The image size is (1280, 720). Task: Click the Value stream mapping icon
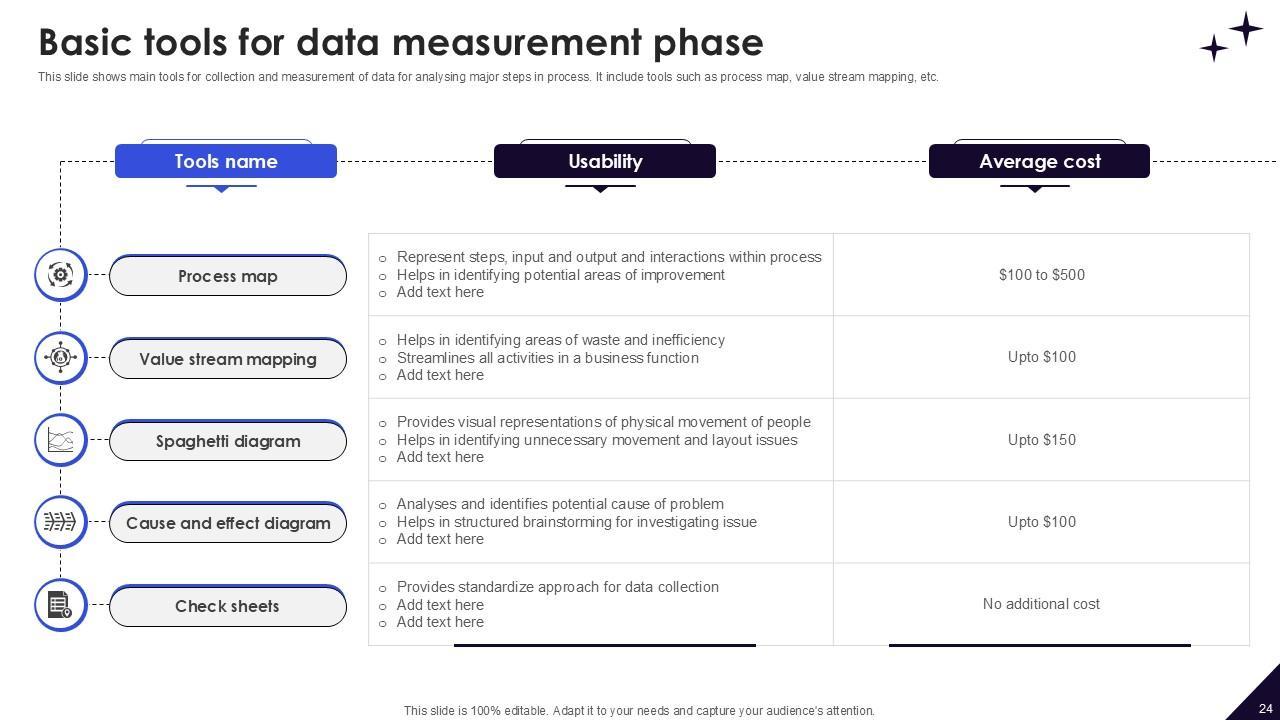click(x=61, y=357)
